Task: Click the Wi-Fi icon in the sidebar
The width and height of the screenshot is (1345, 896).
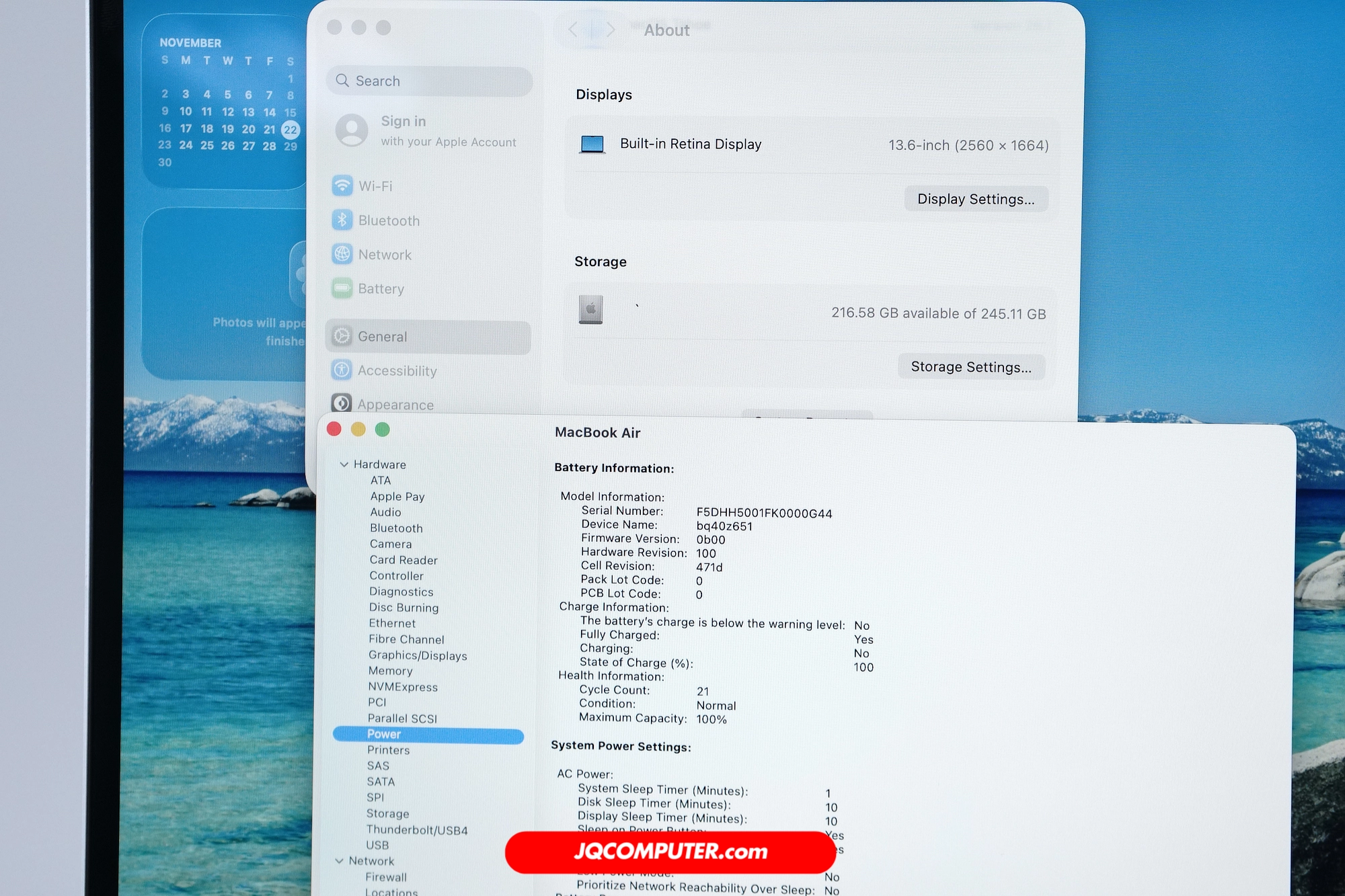Action: [x=344, y=186]
